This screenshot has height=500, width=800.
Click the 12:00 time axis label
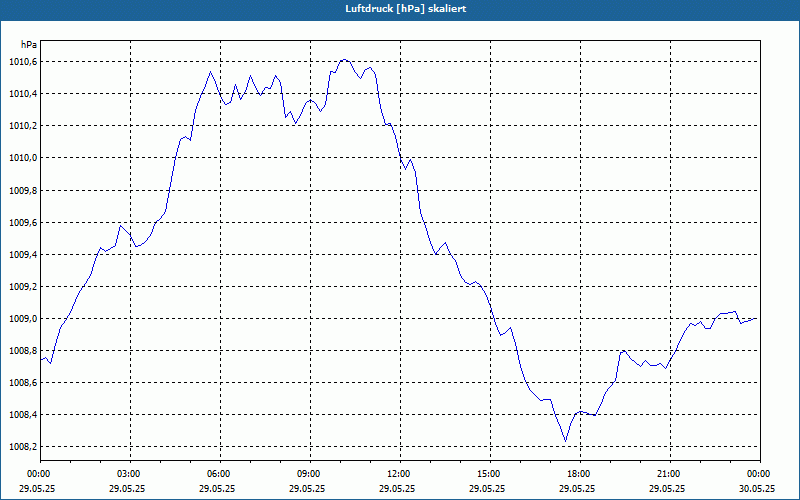400,474
